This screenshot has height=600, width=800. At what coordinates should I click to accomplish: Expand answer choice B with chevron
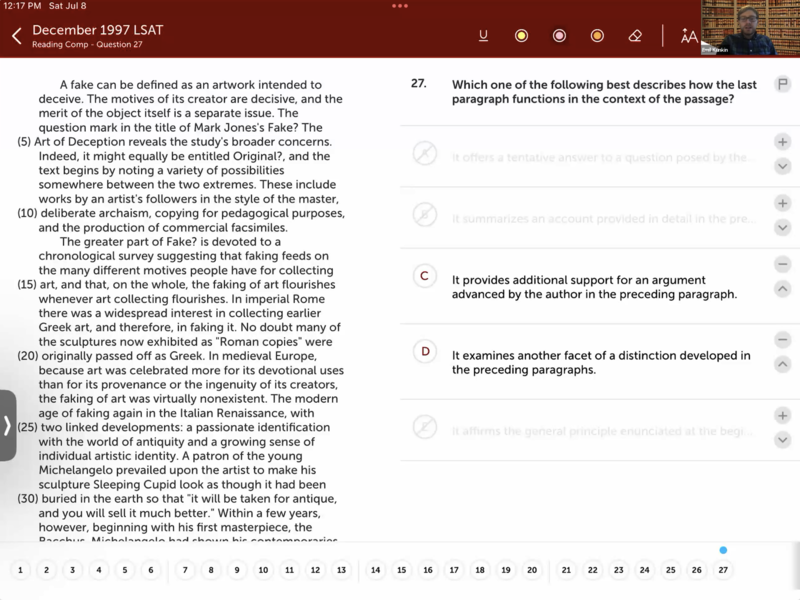[x=783, y=228]
